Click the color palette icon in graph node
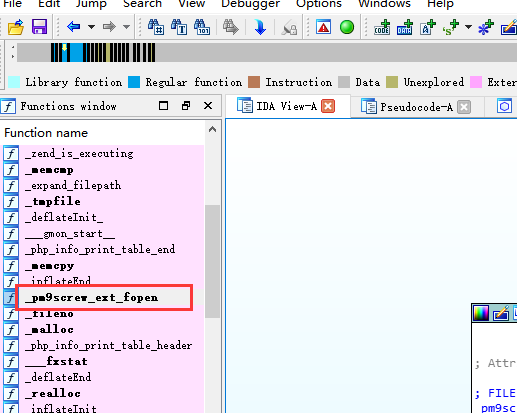Viewport: 517px width, 413px height. click(x=481, y=313)
